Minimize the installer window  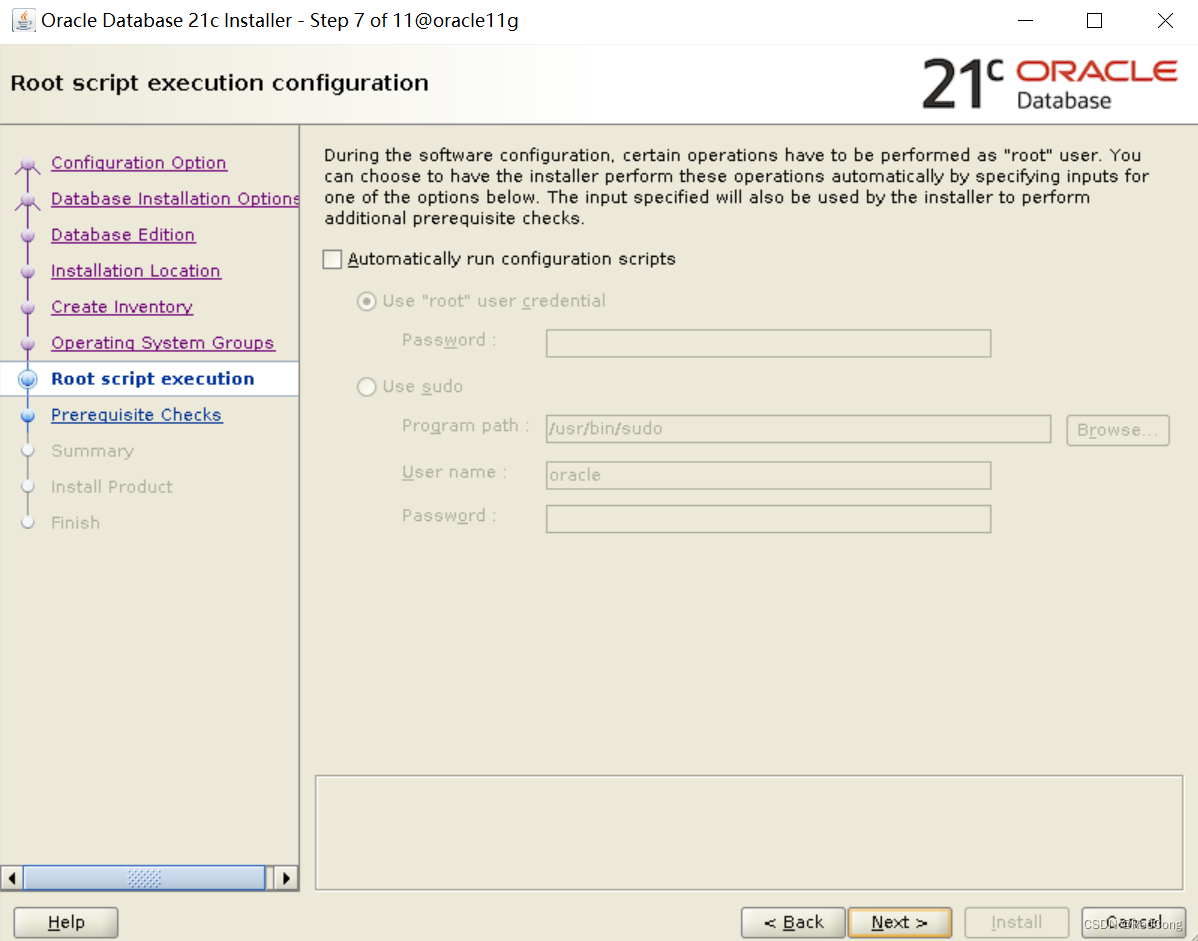(1025, 21)
